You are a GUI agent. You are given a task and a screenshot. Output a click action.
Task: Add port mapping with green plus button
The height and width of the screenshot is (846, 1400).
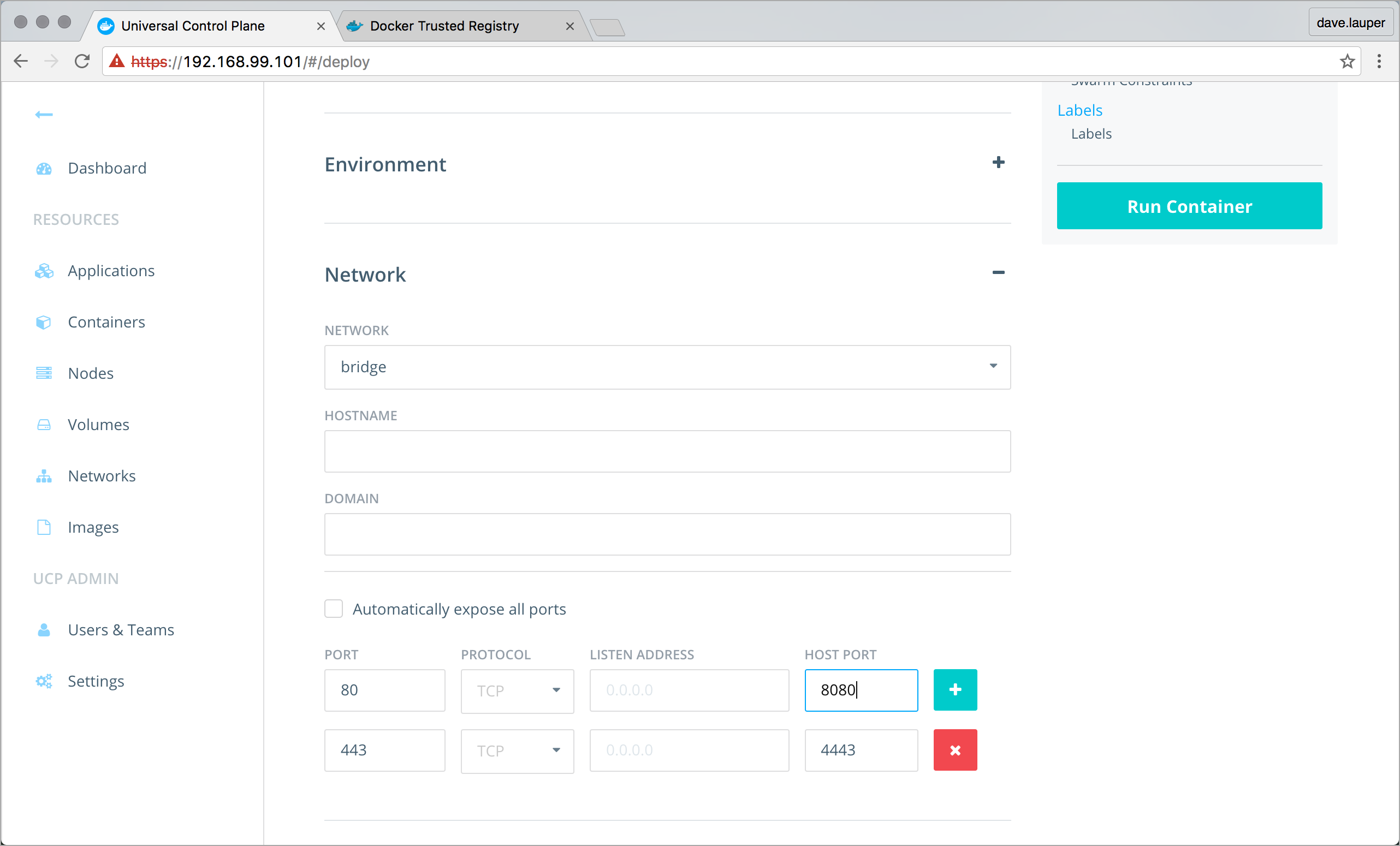(954, 690)
